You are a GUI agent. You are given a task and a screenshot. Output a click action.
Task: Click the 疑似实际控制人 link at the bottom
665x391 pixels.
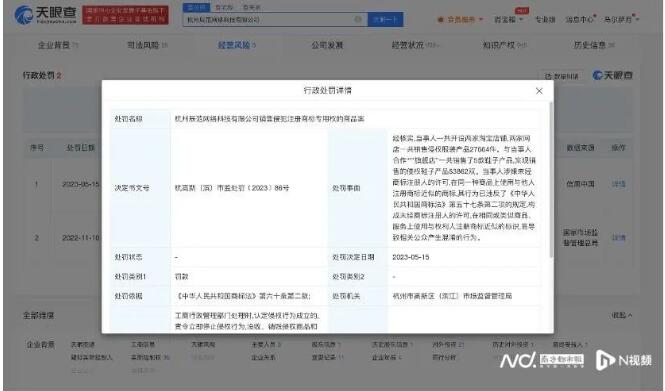coord(91,357)
